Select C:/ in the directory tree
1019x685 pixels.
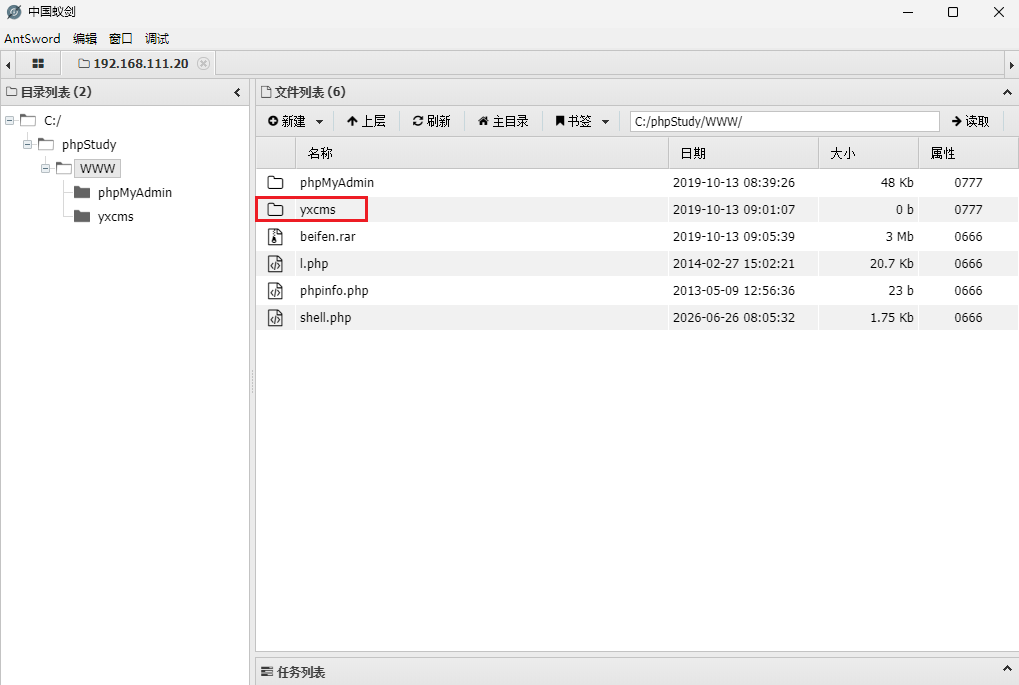click(53, 120)
